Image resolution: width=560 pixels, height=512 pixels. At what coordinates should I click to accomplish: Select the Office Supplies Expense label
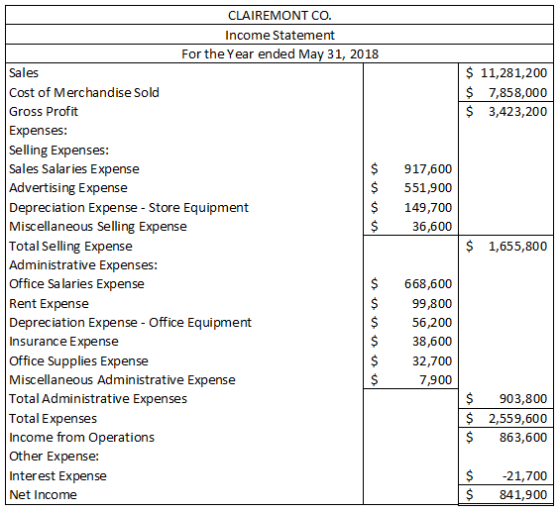coord(79,361)
